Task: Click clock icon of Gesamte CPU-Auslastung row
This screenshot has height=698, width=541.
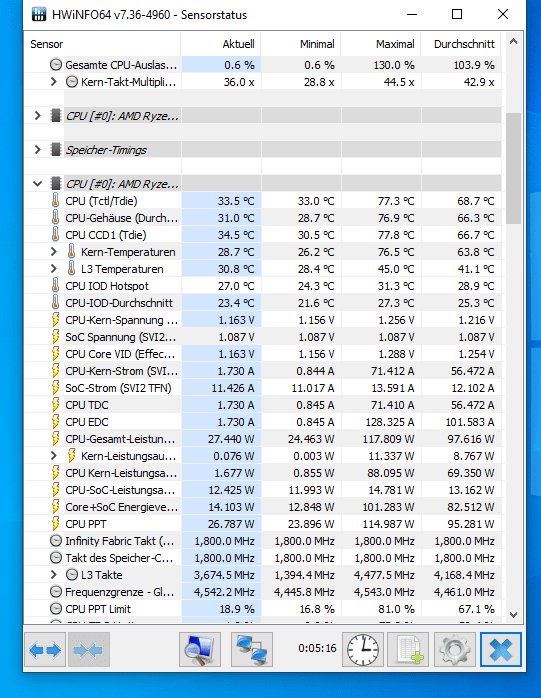Action: coord(56,65)
